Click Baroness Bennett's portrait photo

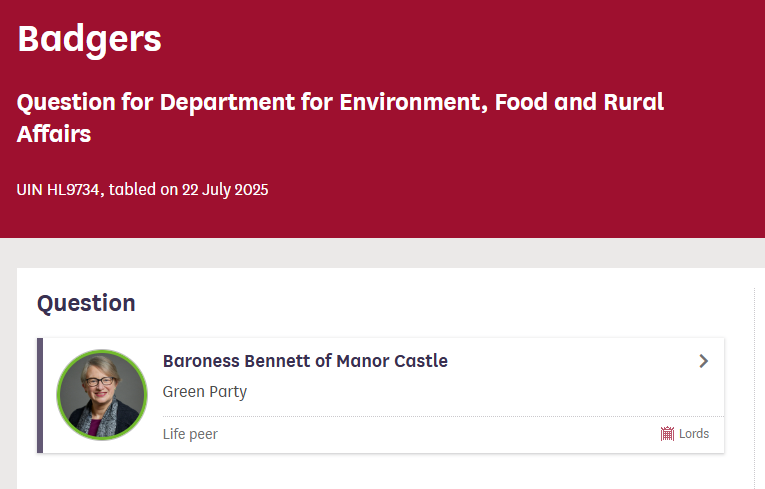pyautogui.click(x=102, y=395)
